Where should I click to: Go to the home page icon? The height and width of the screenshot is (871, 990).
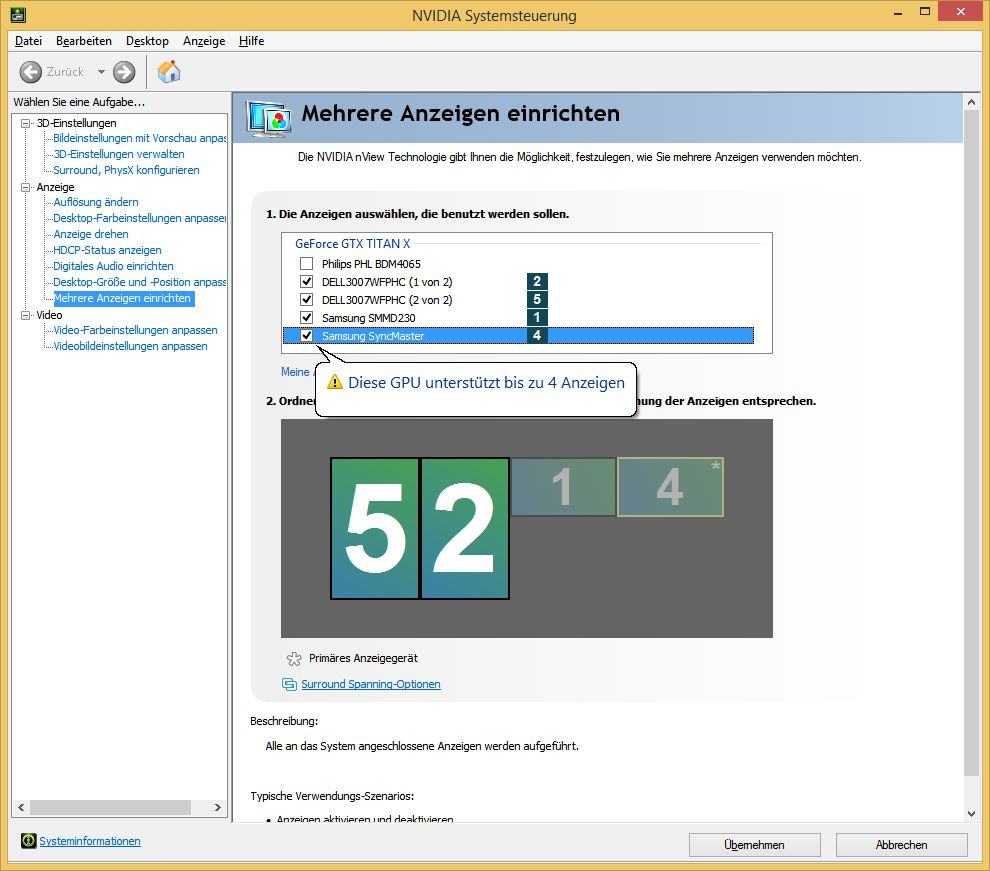pyautogui.click(x=169, y=71)
